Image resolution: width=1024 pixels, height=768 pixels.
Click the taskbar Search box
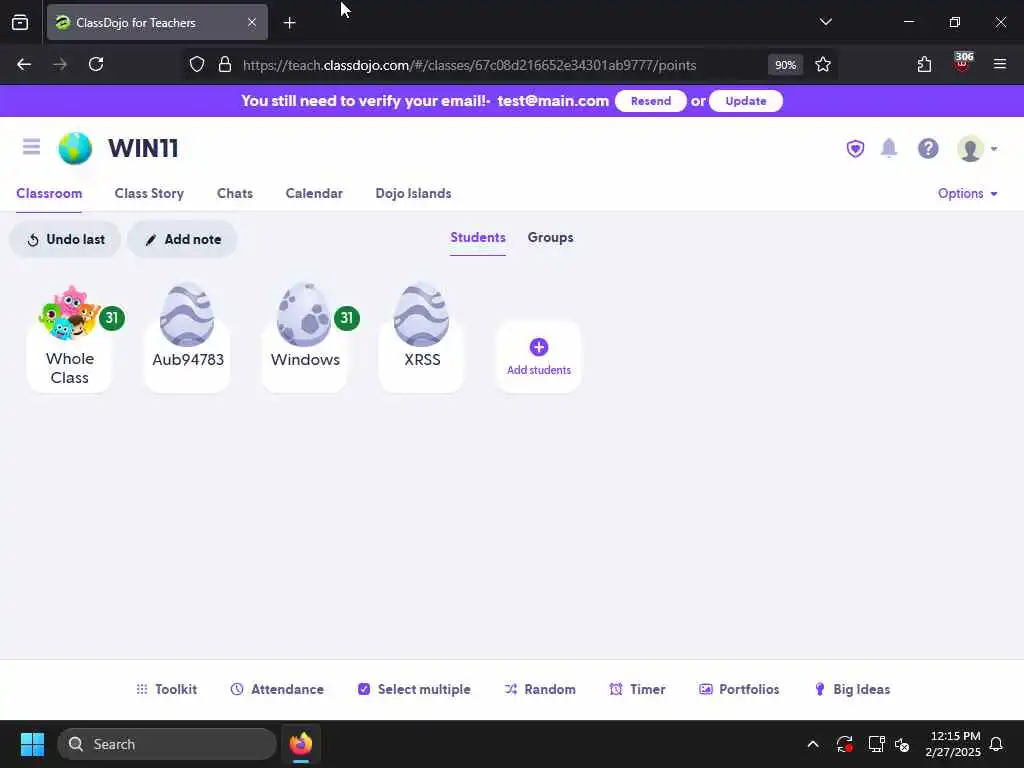[167, 744]
